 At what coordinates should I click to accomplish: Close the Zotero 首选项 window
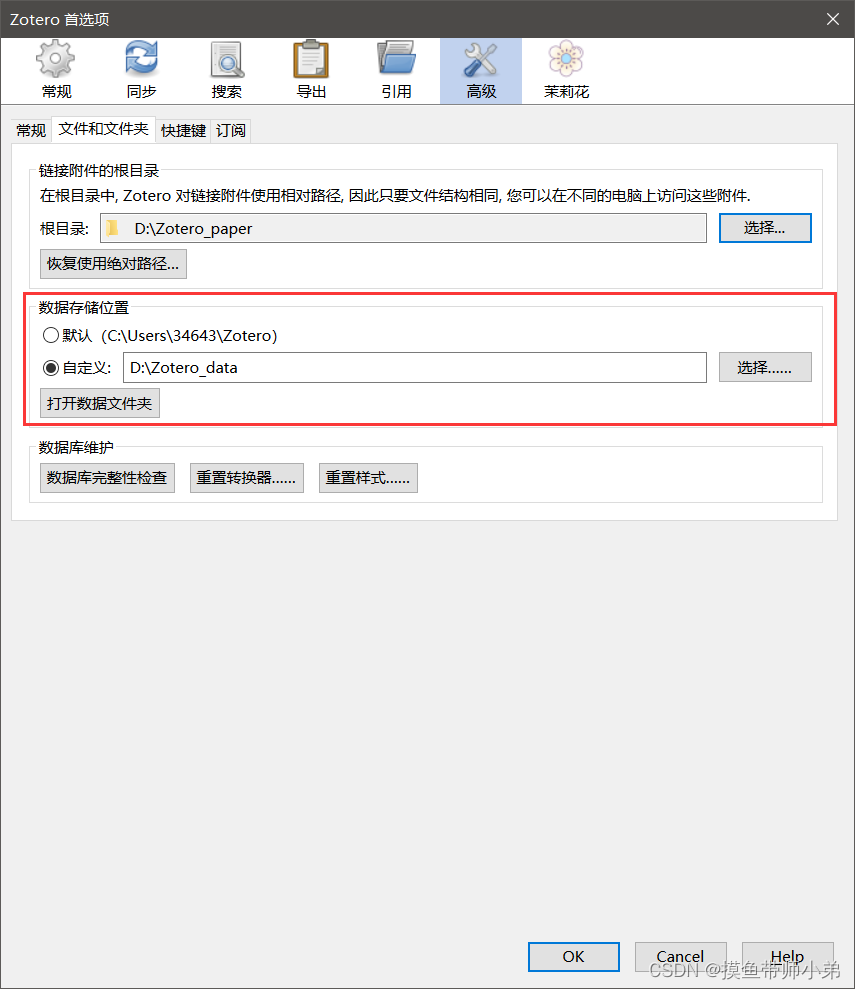click(x=833, y=20)
